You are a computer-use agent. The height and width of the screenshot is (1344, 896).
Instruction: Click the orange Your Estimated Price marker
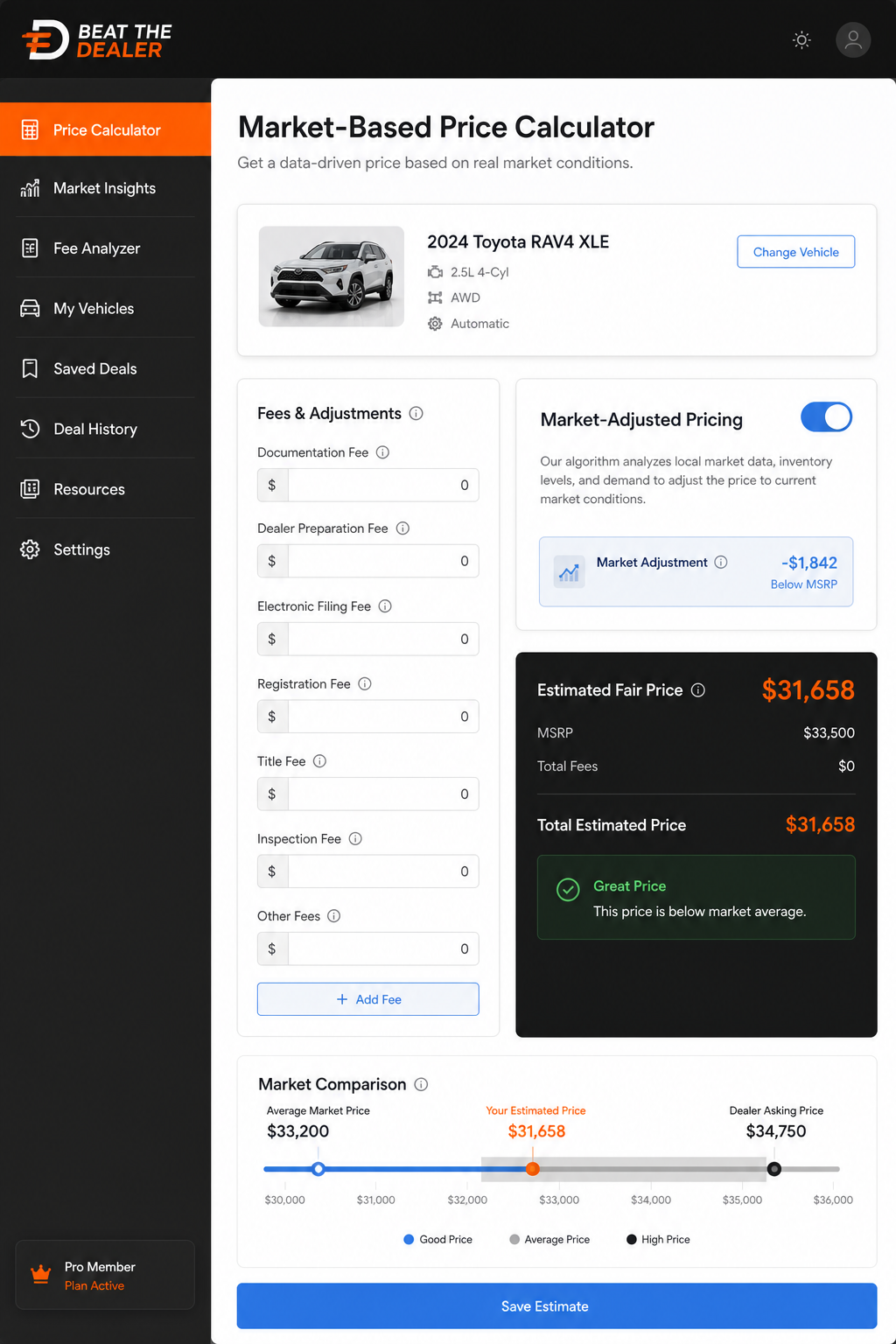click(533, 1169)
